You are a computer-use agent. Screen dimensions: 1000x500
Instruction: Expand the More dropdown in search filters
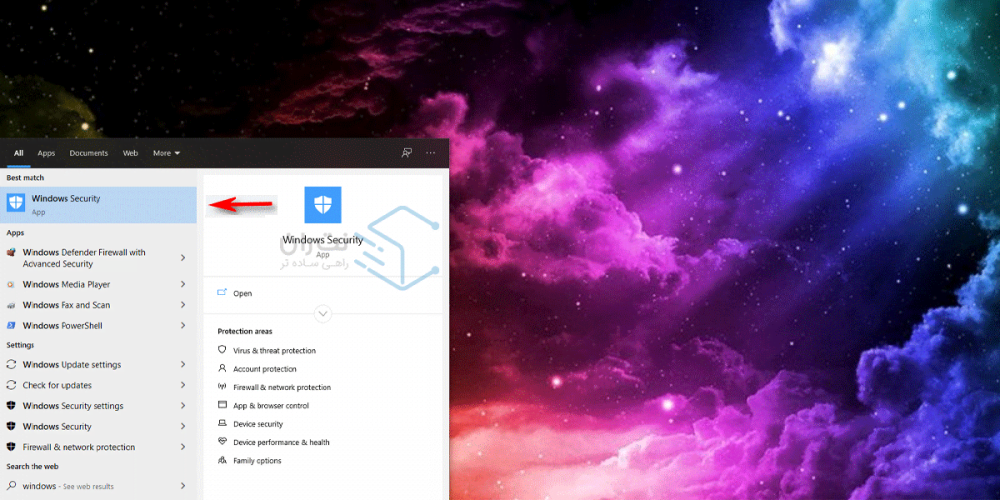(166, 153)
